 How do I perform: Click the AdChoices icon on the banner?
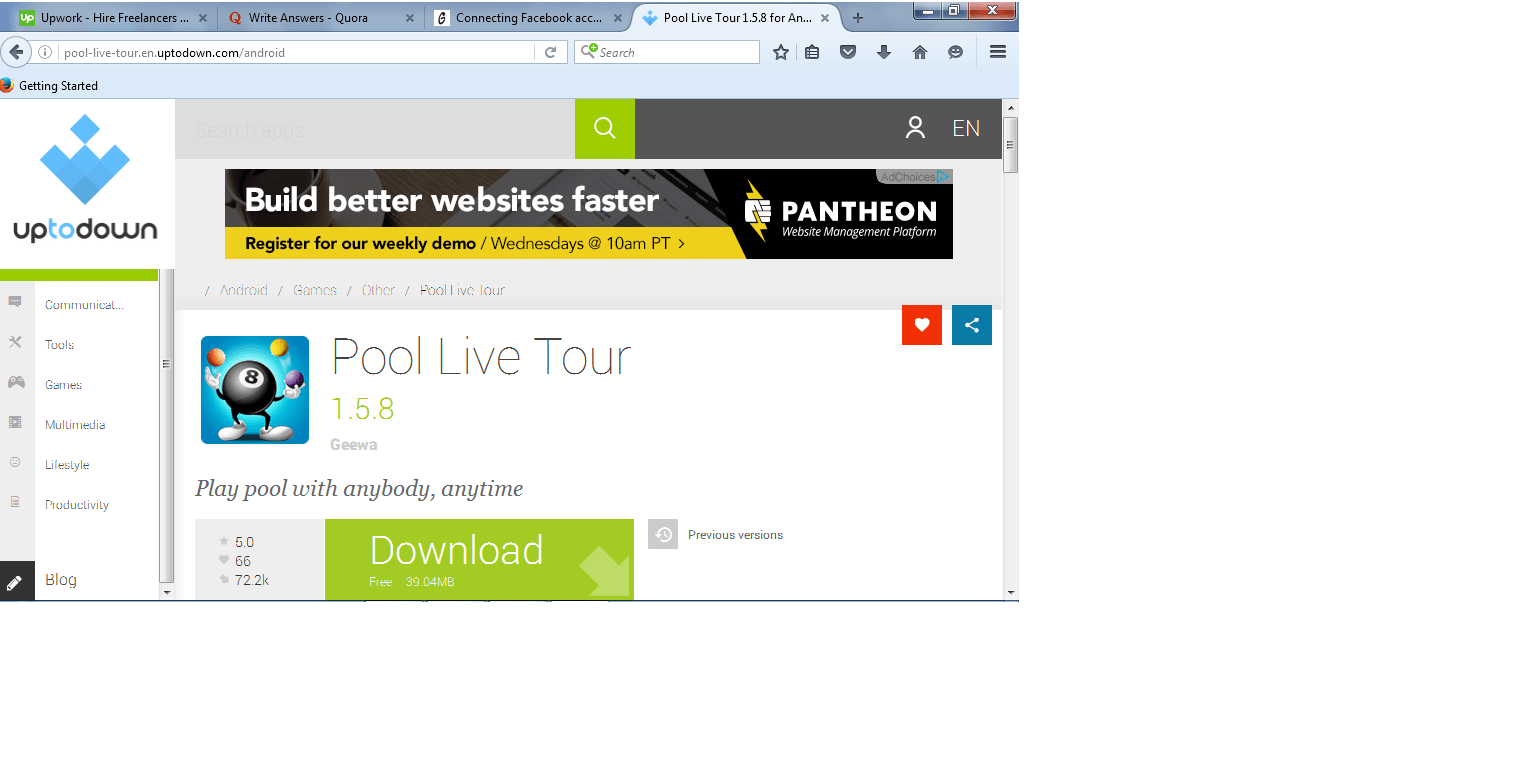[x=943, y=177]
